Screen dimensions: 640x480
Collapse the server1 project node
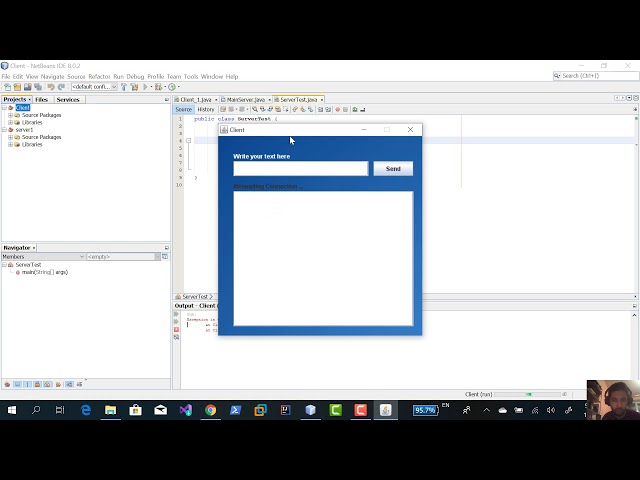click(4, 130)
